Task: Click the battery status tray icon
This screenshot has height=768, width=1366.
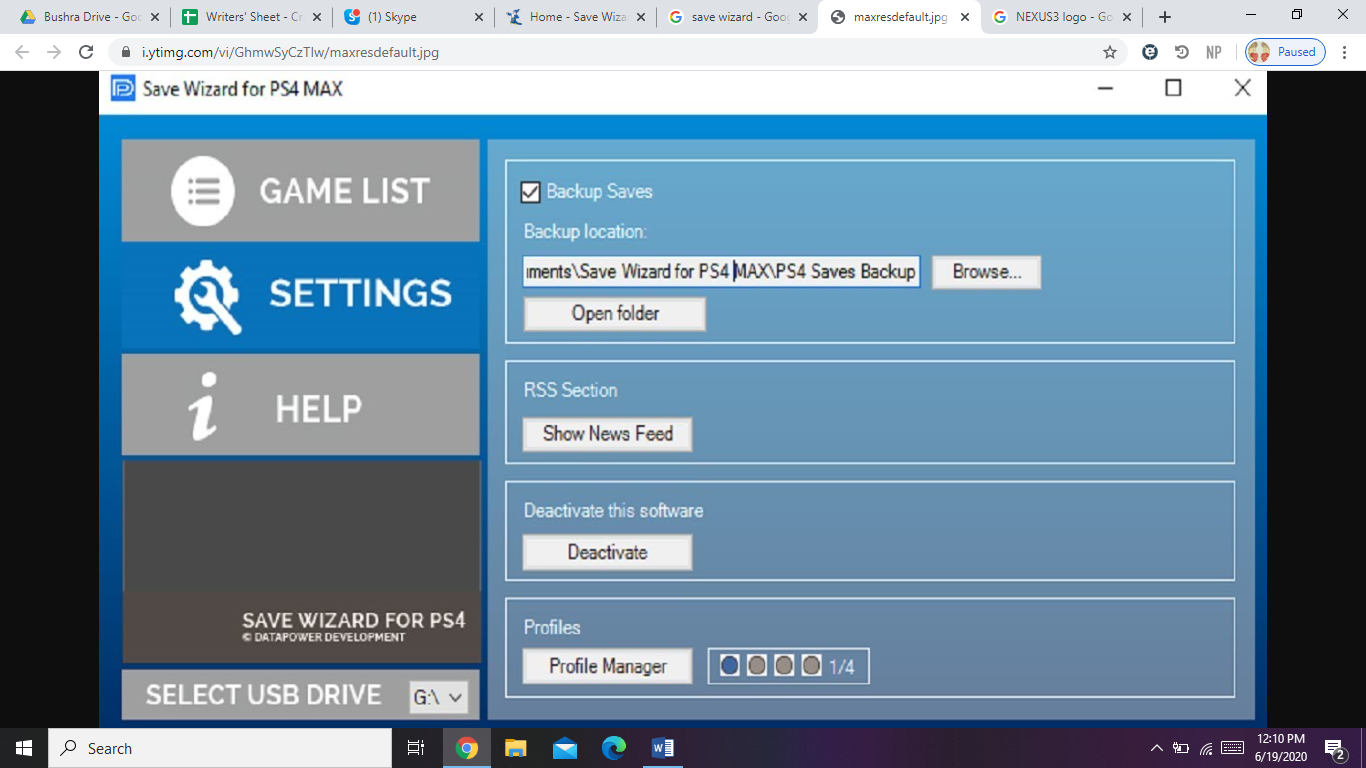Action: tap(1181, 748)
